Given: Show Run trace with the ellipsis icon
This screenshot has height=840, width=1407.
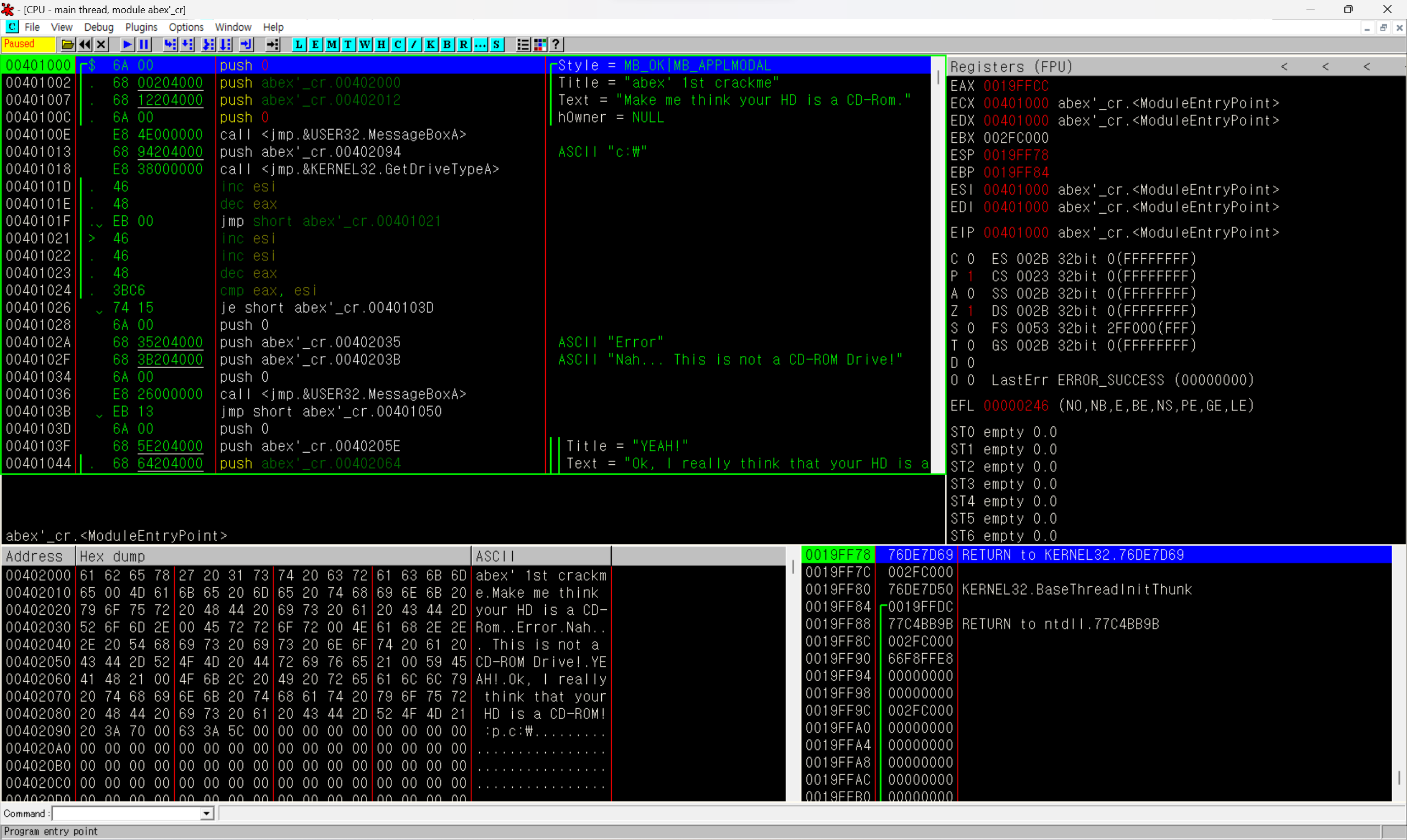Looking at the screenshot, I should point(480,44).
